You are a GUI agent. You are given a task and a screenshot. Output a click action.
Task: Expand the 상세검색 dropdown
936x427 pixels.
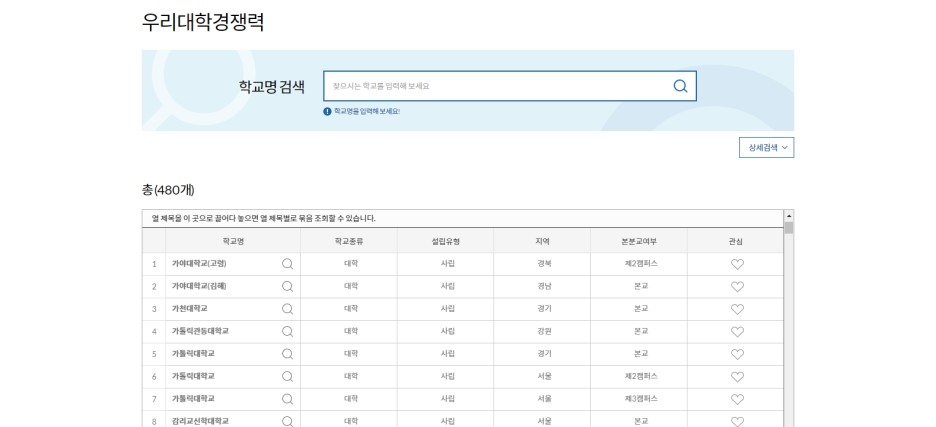click(x=766, y=148)
